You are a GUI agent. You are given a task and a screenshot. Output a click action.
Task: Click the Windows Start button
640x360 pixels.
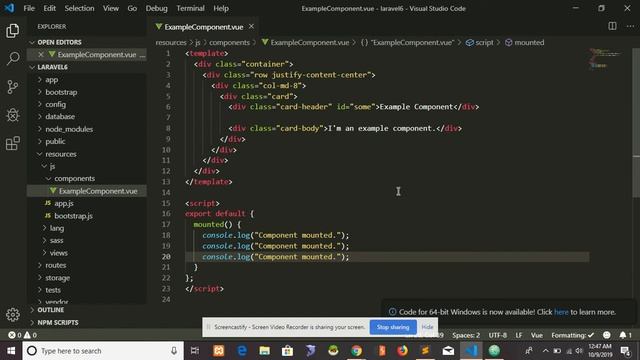[11, 351]
